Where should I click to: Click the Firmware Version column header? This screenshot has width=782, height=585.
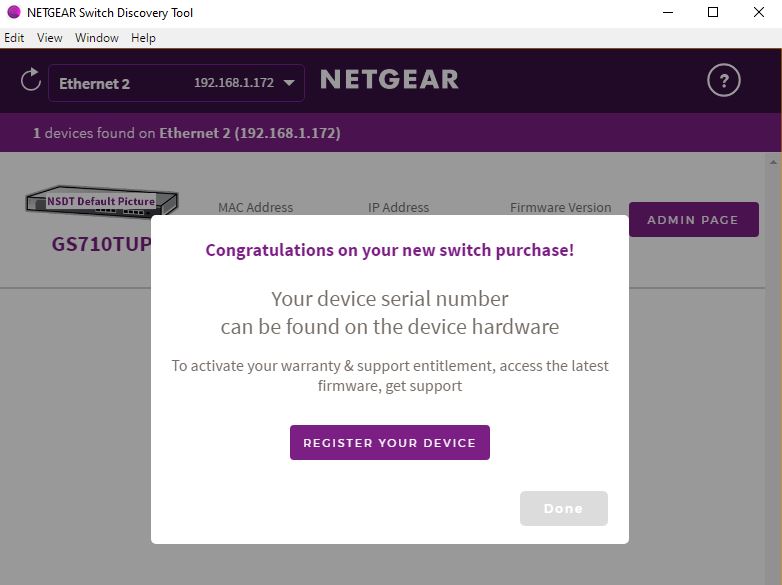click(x=560, y=207)
